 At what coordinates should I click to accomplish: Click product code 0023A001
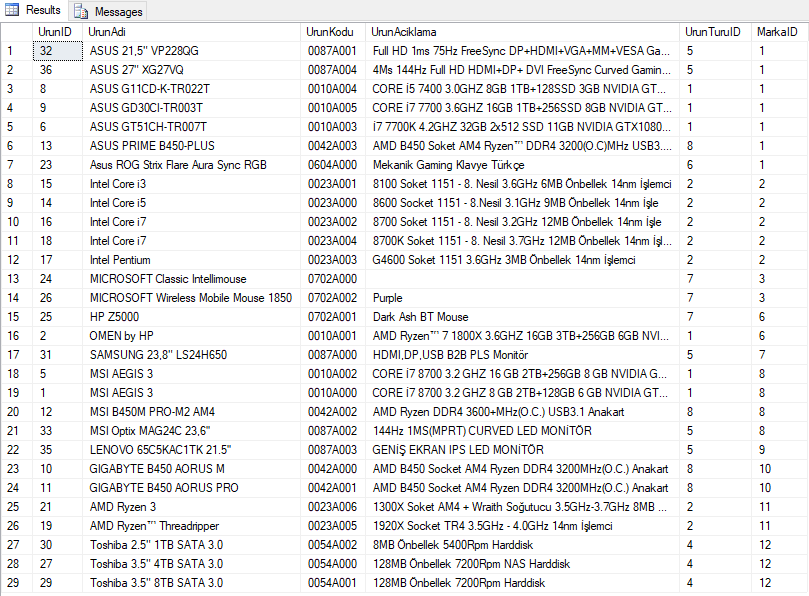click(x=333, y=184)
